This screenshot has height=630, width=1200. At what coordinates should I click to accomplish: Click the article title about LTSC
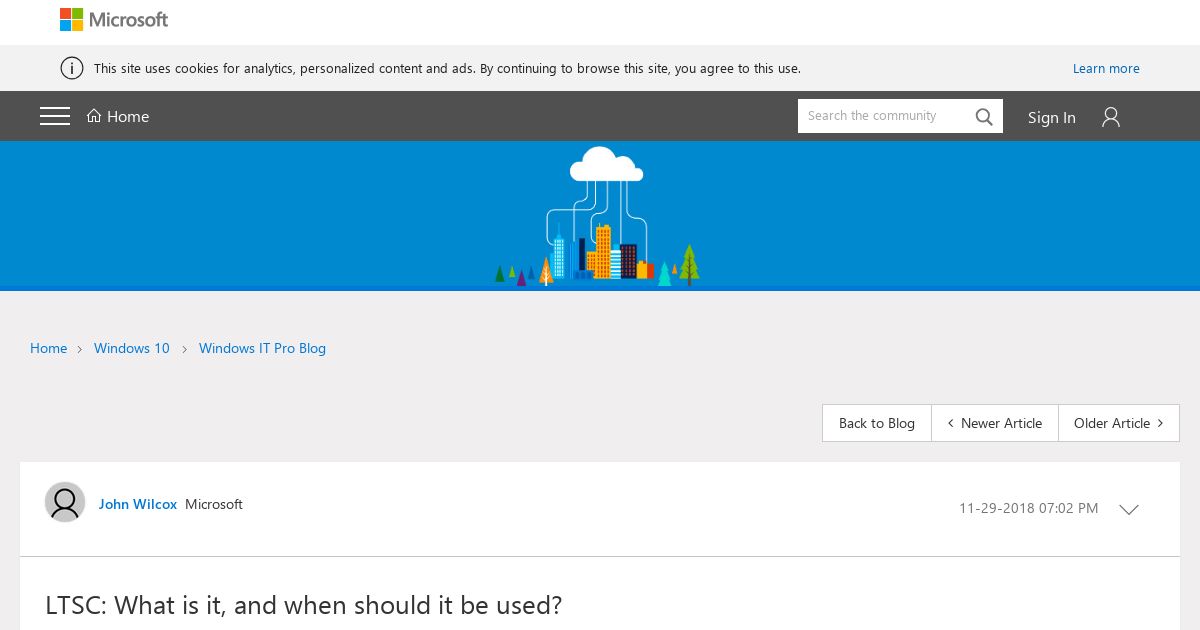[x=304, y=605]
